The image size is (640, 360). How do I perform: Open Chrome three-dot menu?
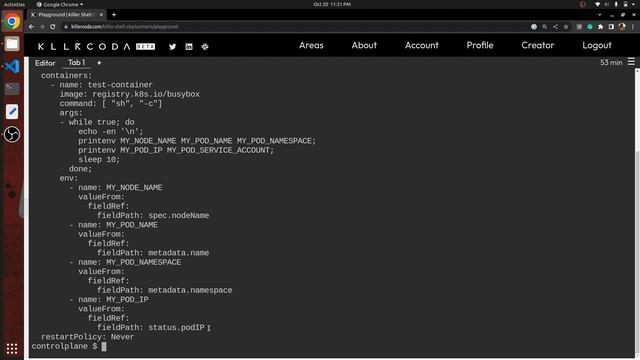[633, 27]
